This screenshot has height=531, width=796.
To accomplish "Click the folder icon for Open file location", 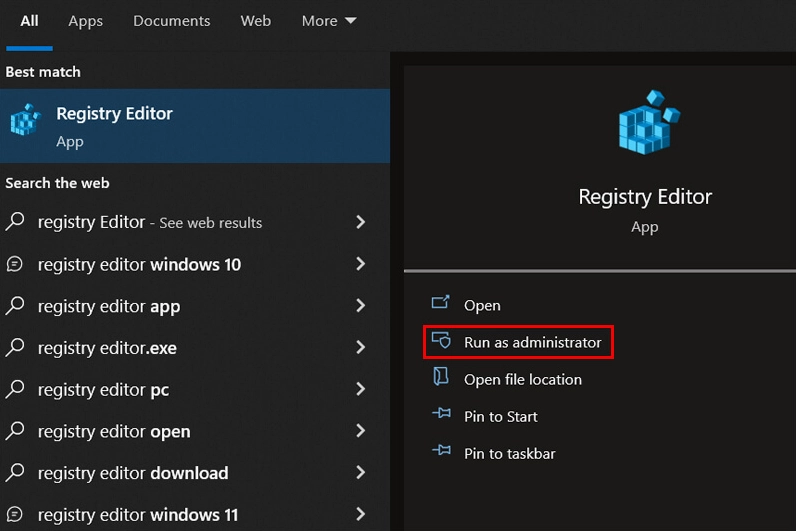I will pos(441,377).
